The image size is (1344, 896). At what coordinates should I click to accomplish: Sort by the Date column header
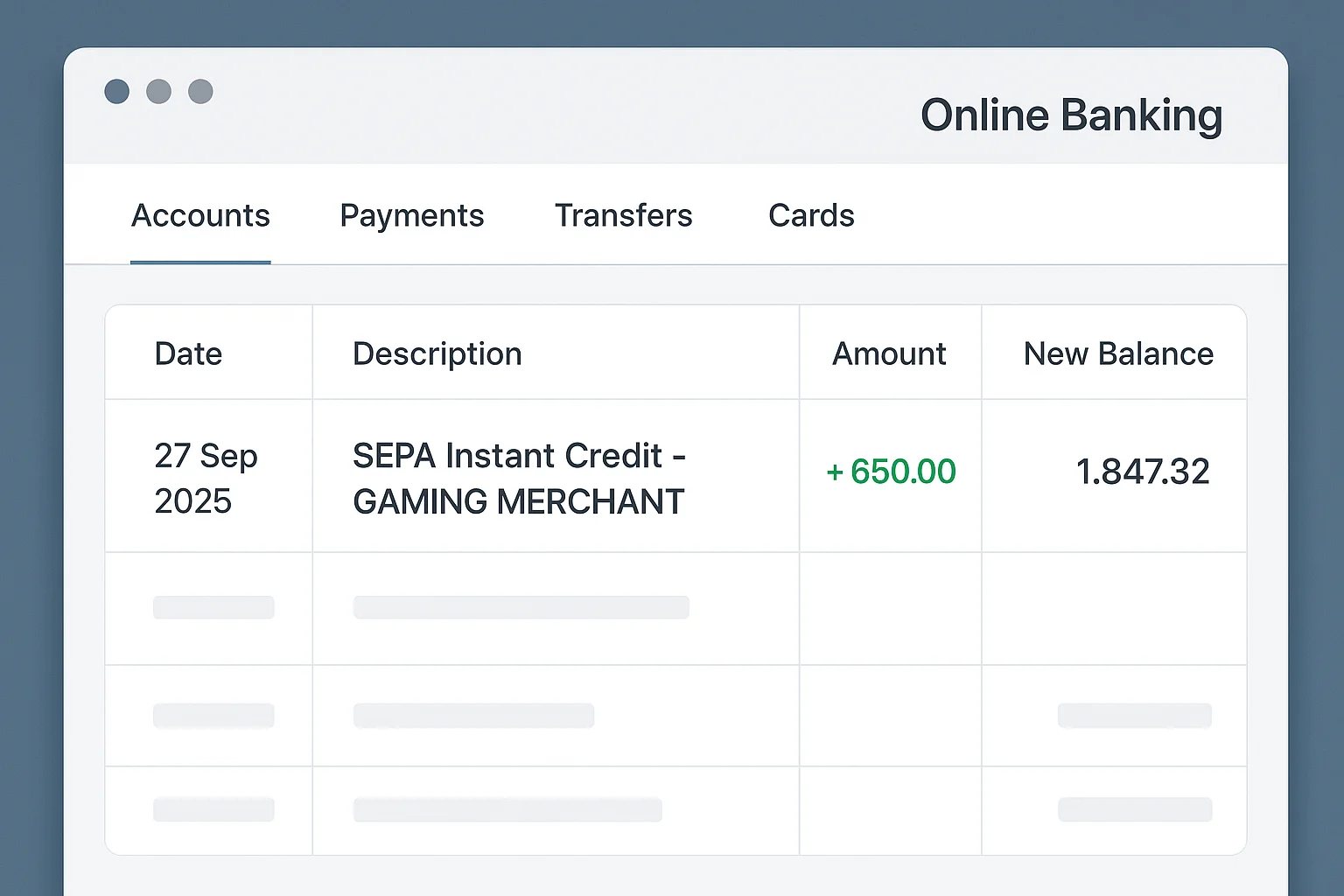188,353
